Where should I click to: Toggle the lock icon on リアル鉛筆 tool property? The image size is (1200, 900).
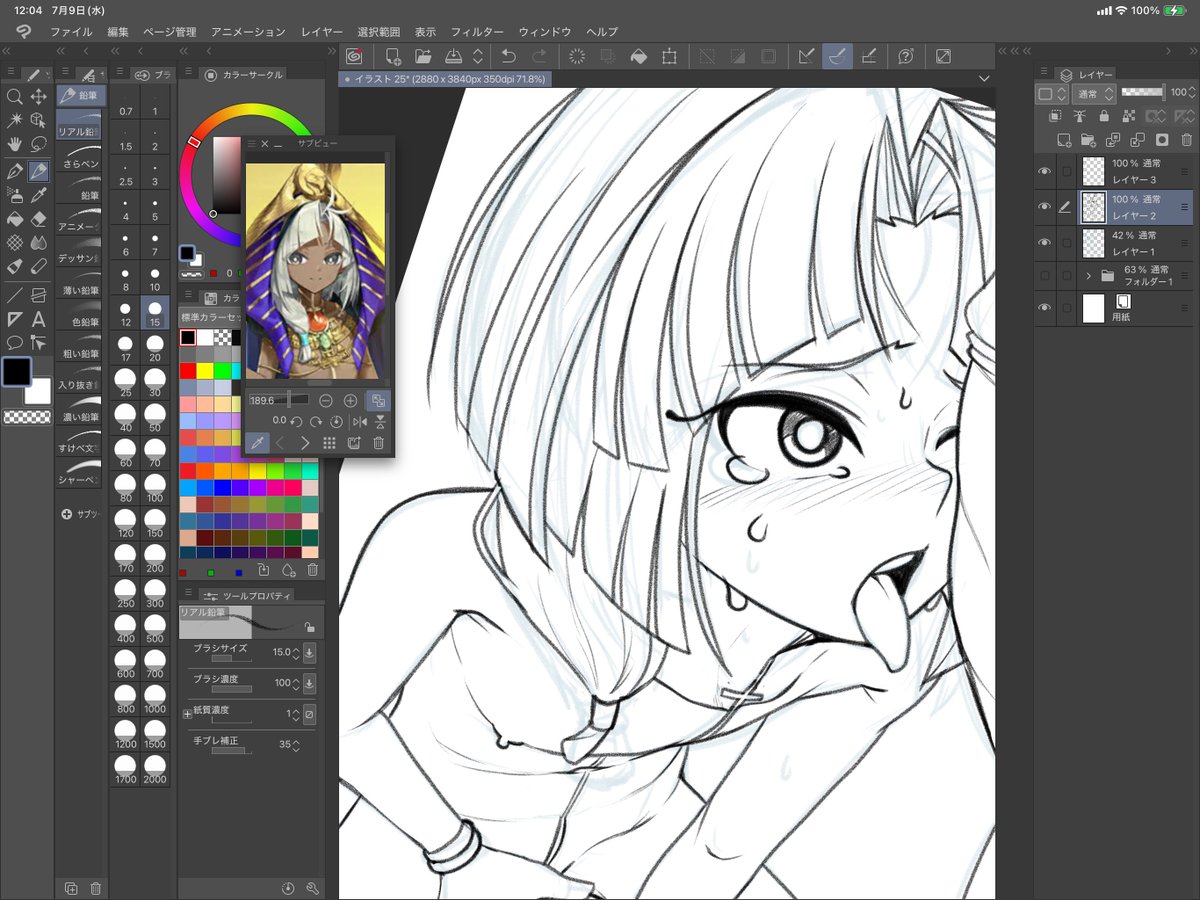(x=310, y=627)
